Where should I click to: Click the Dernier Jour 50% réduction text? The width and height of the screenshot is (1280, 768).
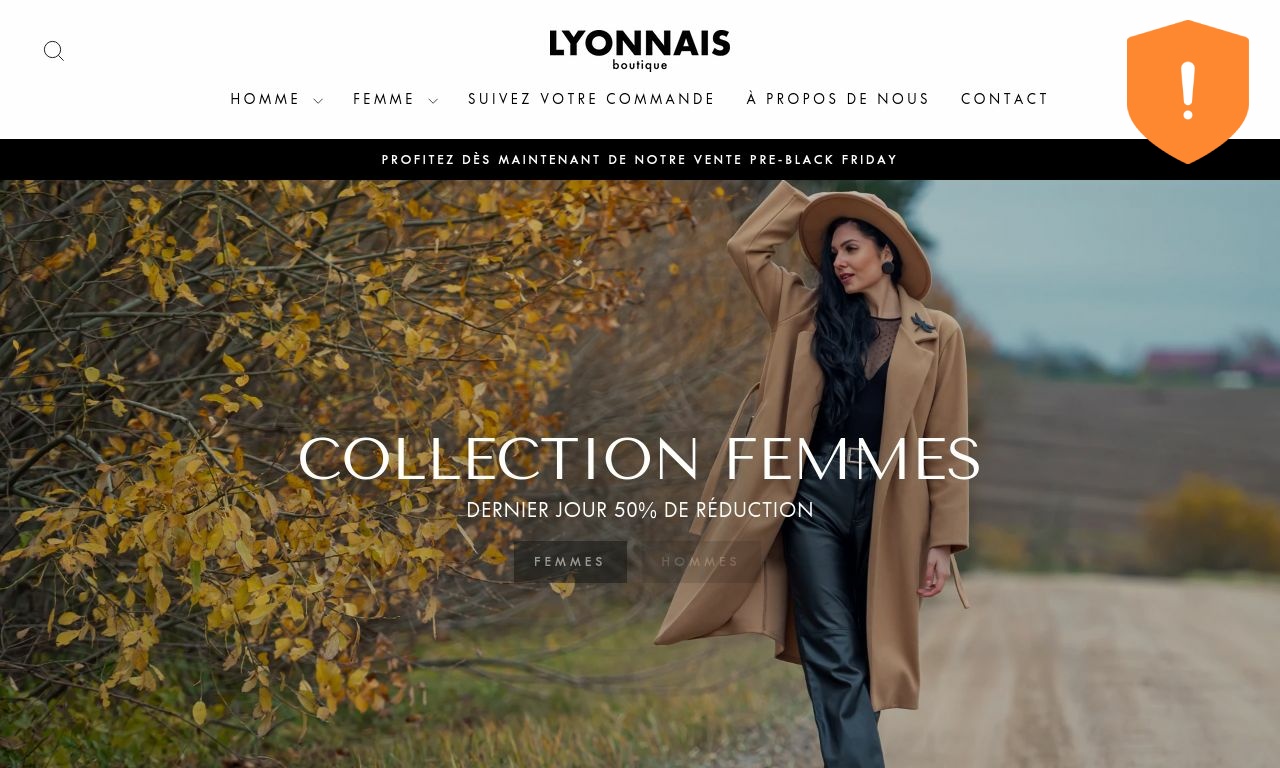point(640,510)
